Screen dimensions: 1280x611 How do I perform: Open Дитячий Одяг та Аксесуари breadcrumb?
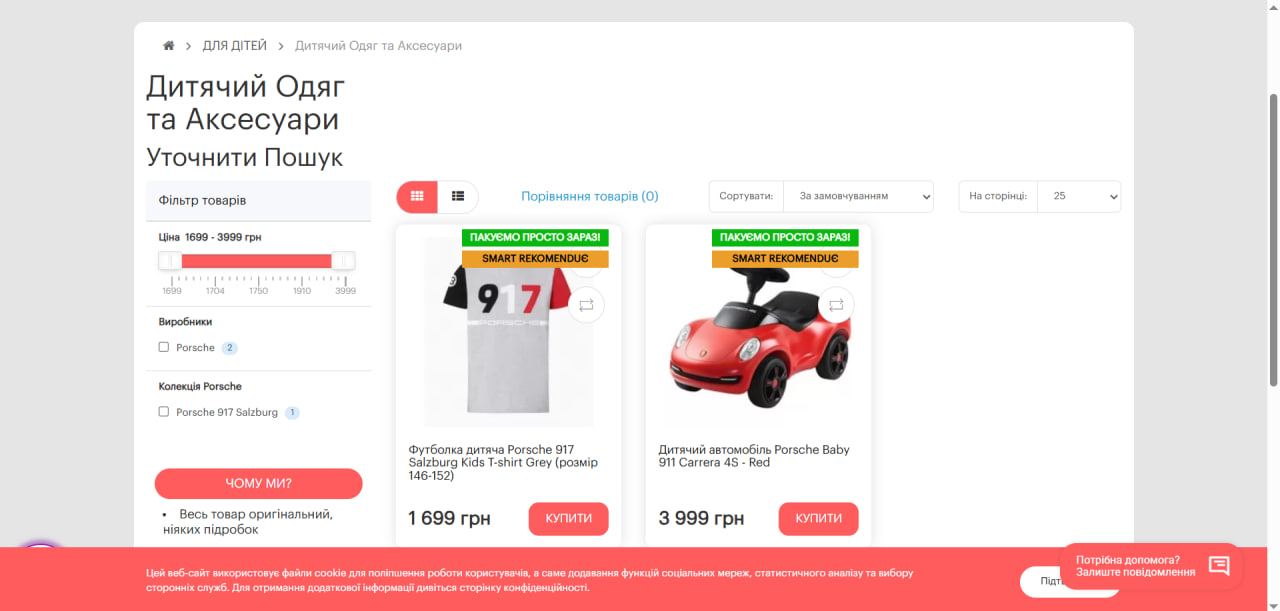378,46
